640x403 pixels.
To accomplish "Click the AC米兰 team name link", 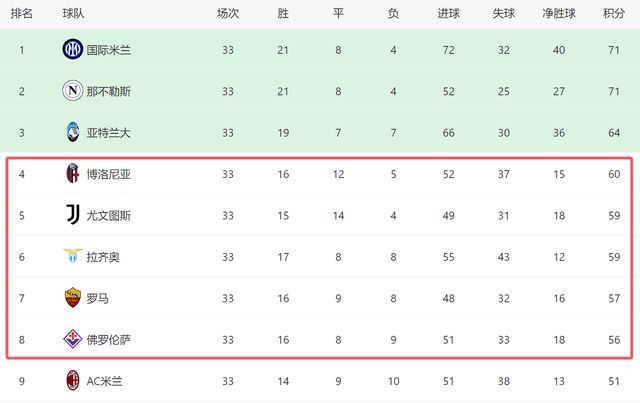I will click(x=105, y=380).
